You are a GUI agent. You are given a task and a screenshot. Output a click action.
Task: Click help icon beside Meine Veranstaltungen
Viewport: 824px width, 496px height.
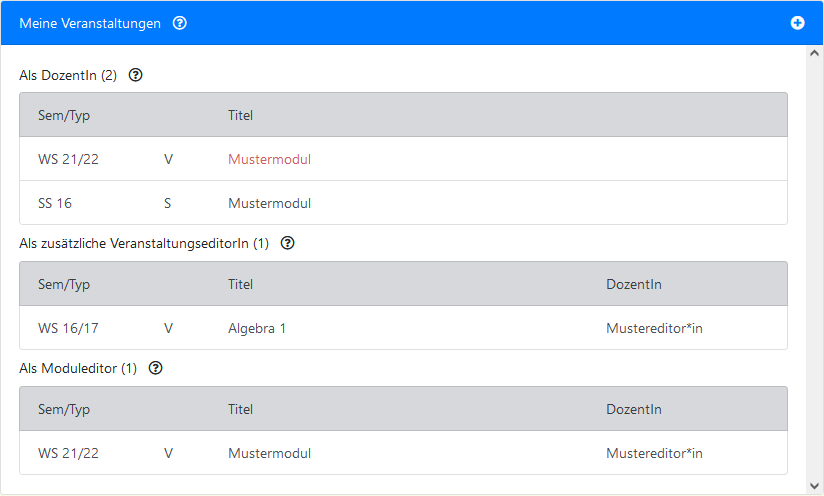pyautogui.click(x=180, y=23)
